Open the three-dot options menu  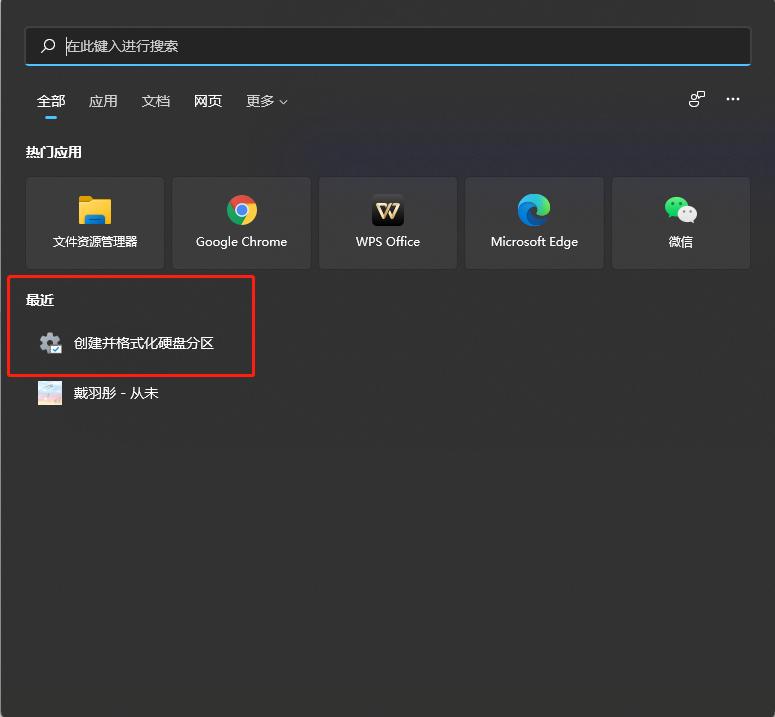(733, 99)
